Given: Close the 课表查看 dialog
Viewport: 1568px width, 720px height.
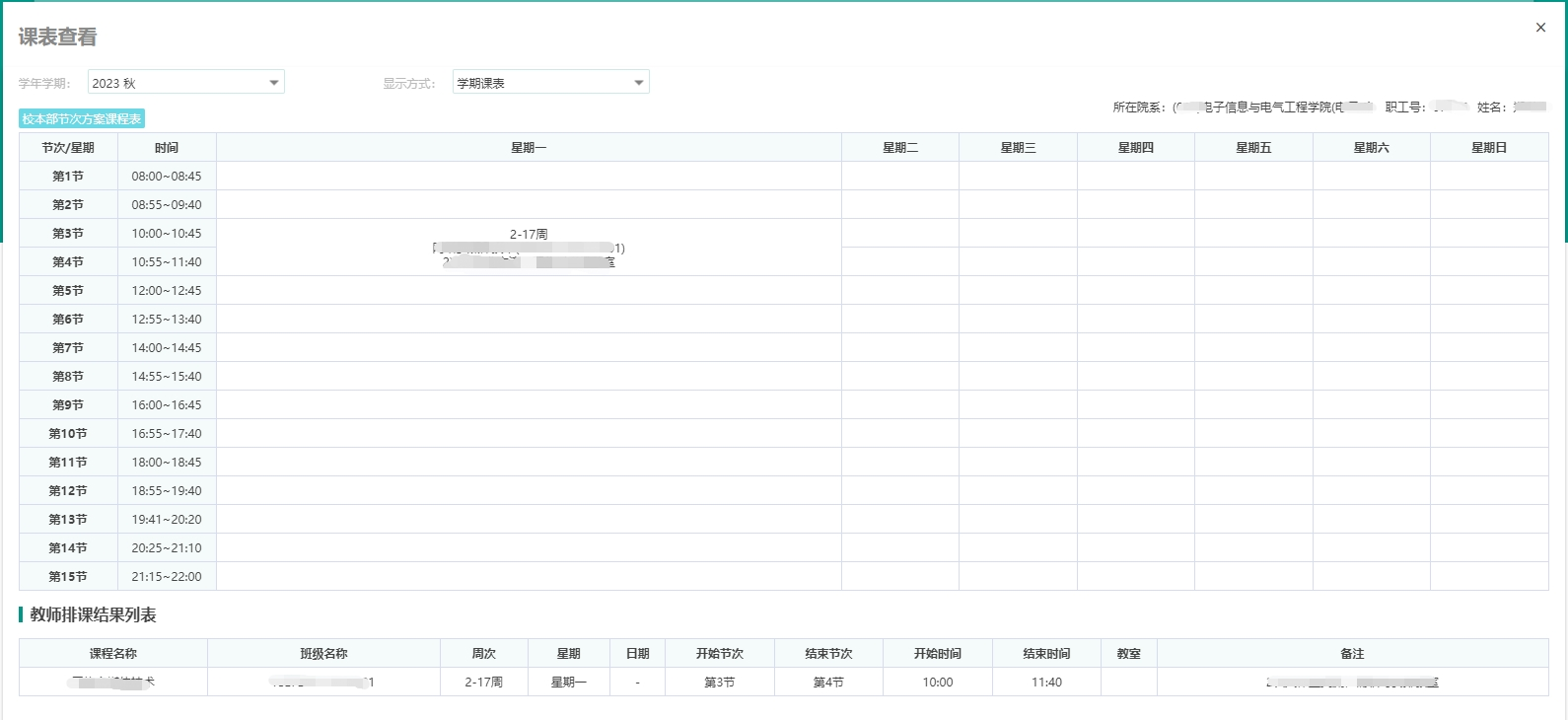Looking at the screenshot, I should (x=1540, y=28).
